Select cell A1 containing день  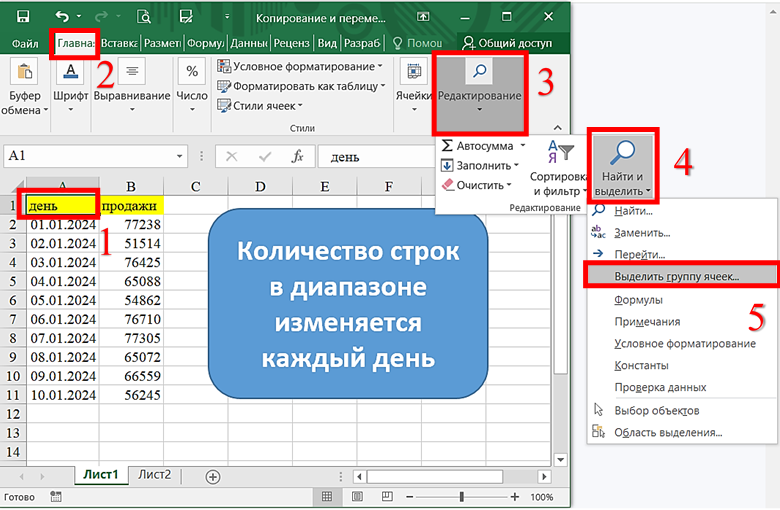pyautogui.click(x=63, y=205)
